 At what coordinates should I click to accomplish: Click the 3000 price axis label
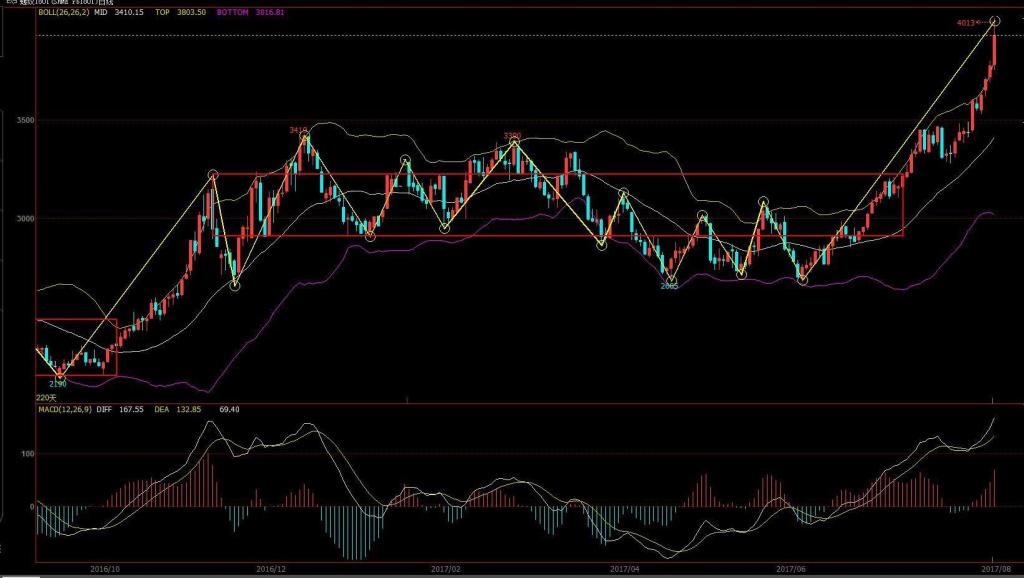click(23, 218)
